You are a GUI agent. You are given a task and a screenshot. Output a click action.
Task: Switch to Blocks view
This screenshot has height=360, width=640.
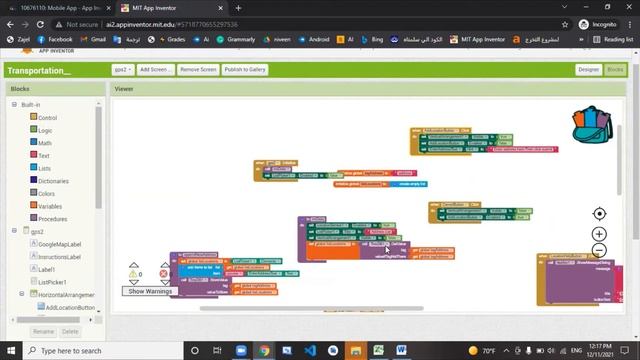615,70
